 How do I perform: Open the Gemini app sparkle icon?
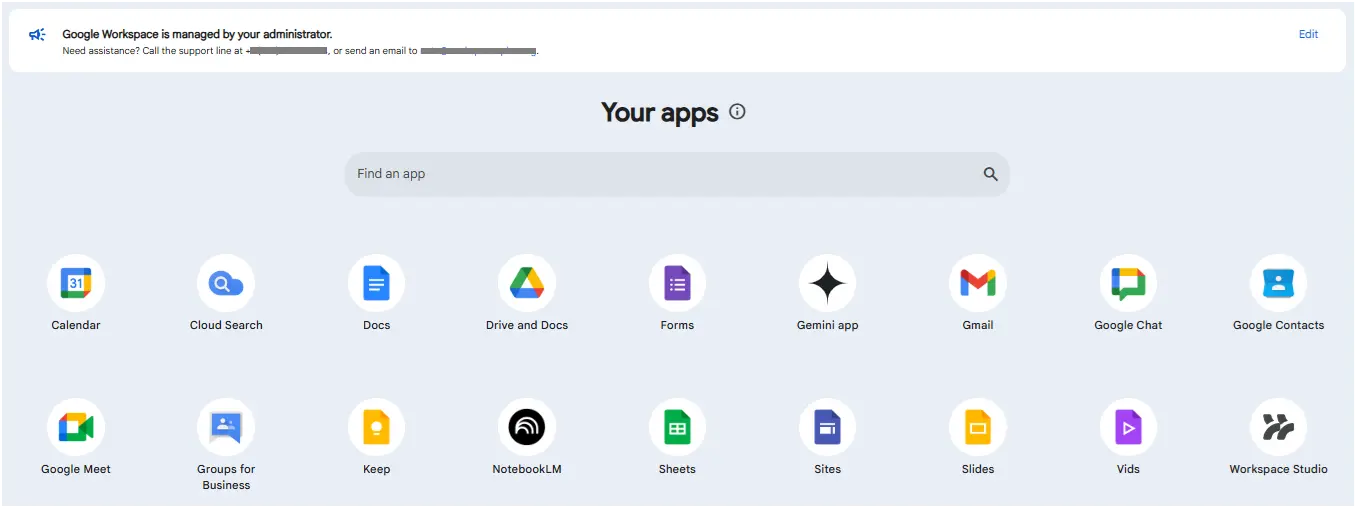click(828, 283)
